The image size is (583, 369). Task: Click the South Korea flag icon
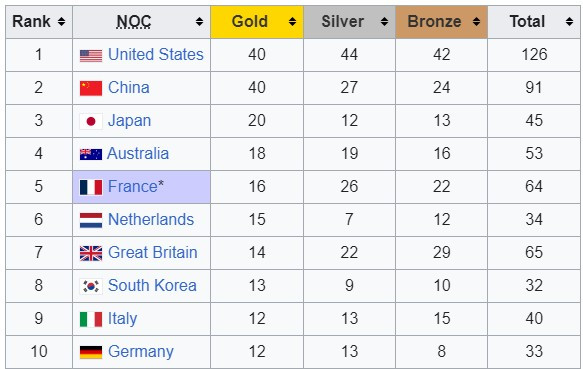(91, 286)
